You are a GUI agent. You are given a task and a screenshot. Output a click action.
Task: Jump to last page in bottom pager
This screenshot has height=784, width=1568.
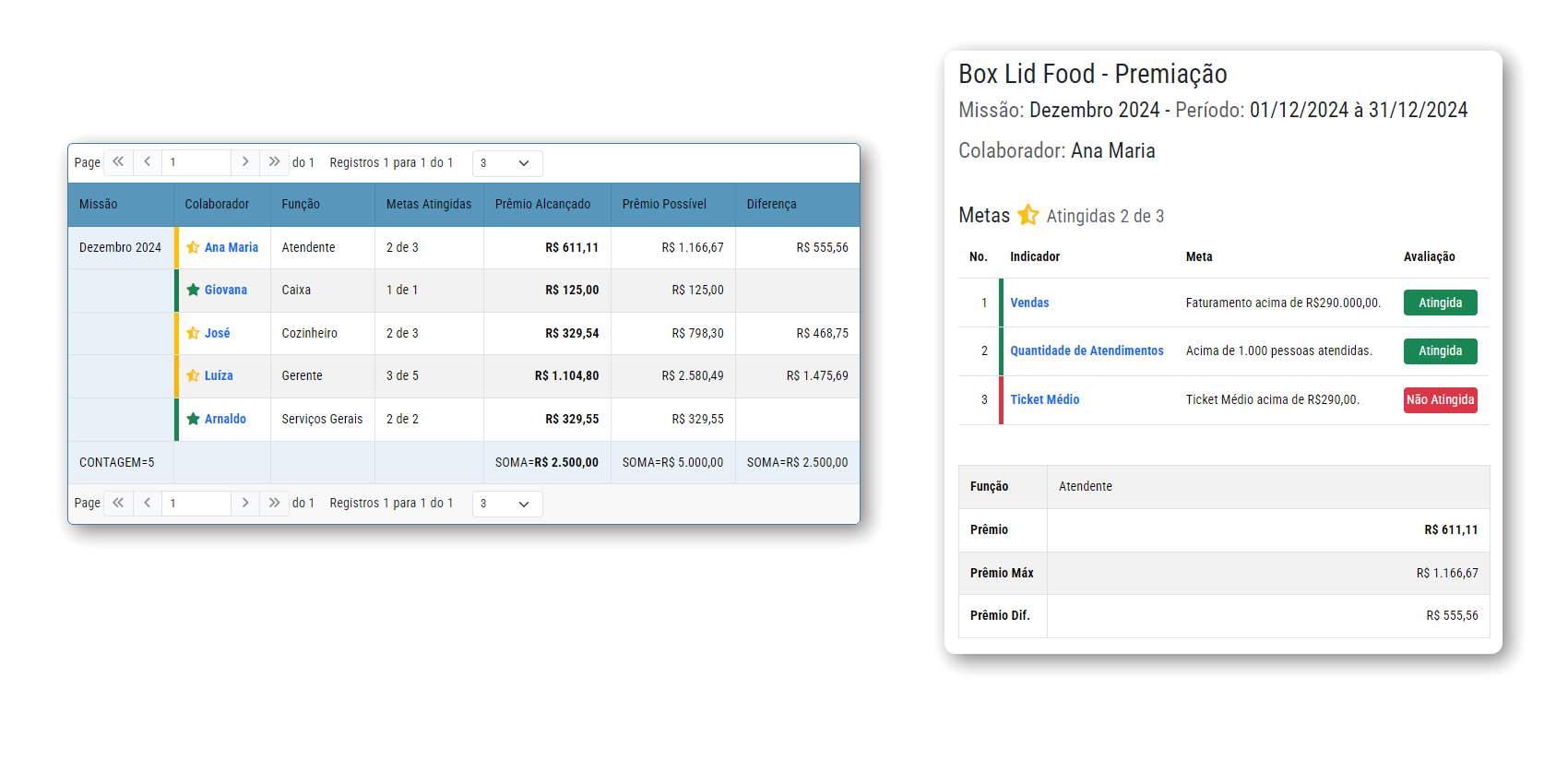click(x=274, y=504)
